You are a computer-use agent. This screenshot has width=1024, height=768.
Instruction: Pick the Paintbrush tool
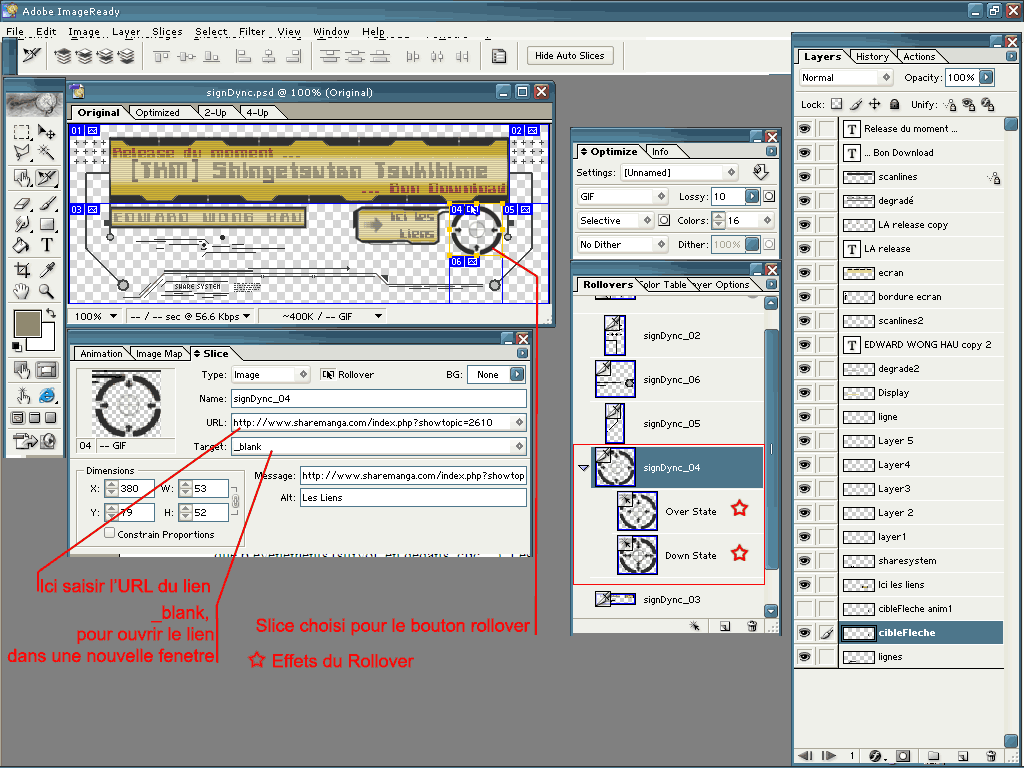(x=46, y=204)
